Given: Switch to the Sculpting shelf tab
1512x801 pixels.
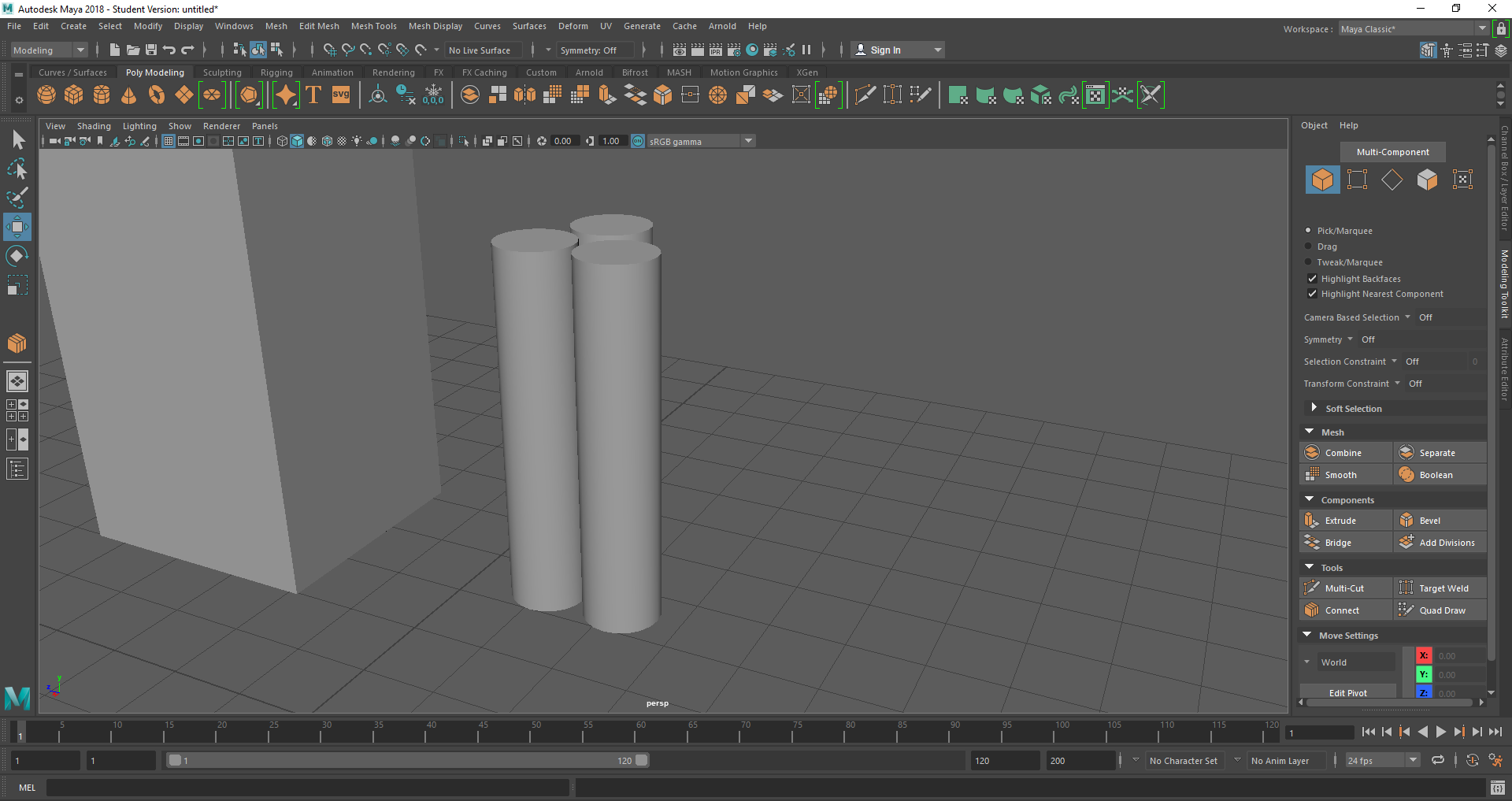Looking at the screenshot, I should [x=222, y=72].
